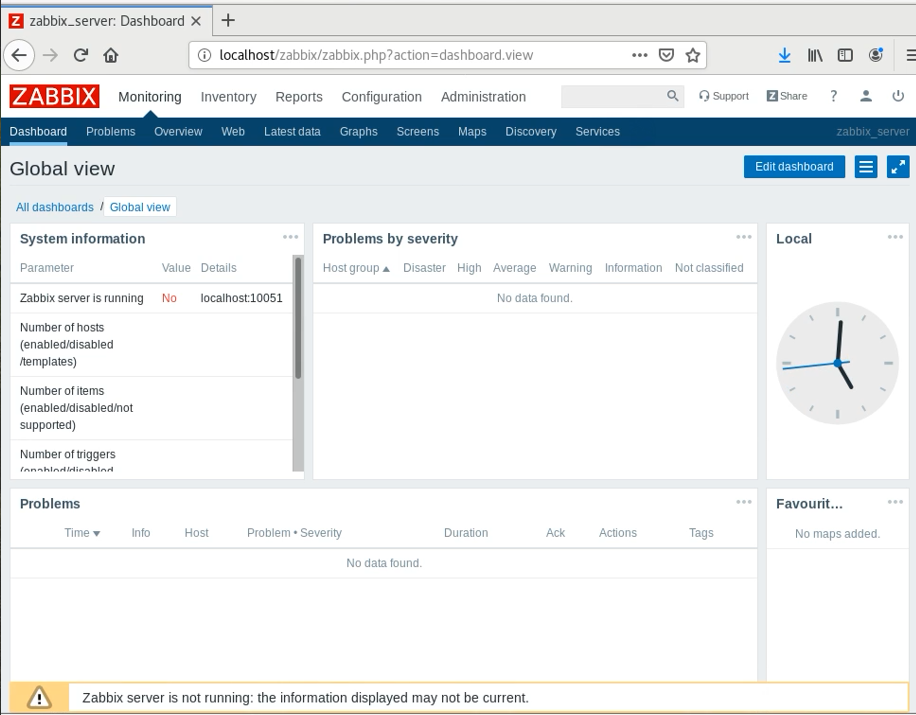Log out with the power icon
The image size is (916, 715).
[x=898, y=96]
